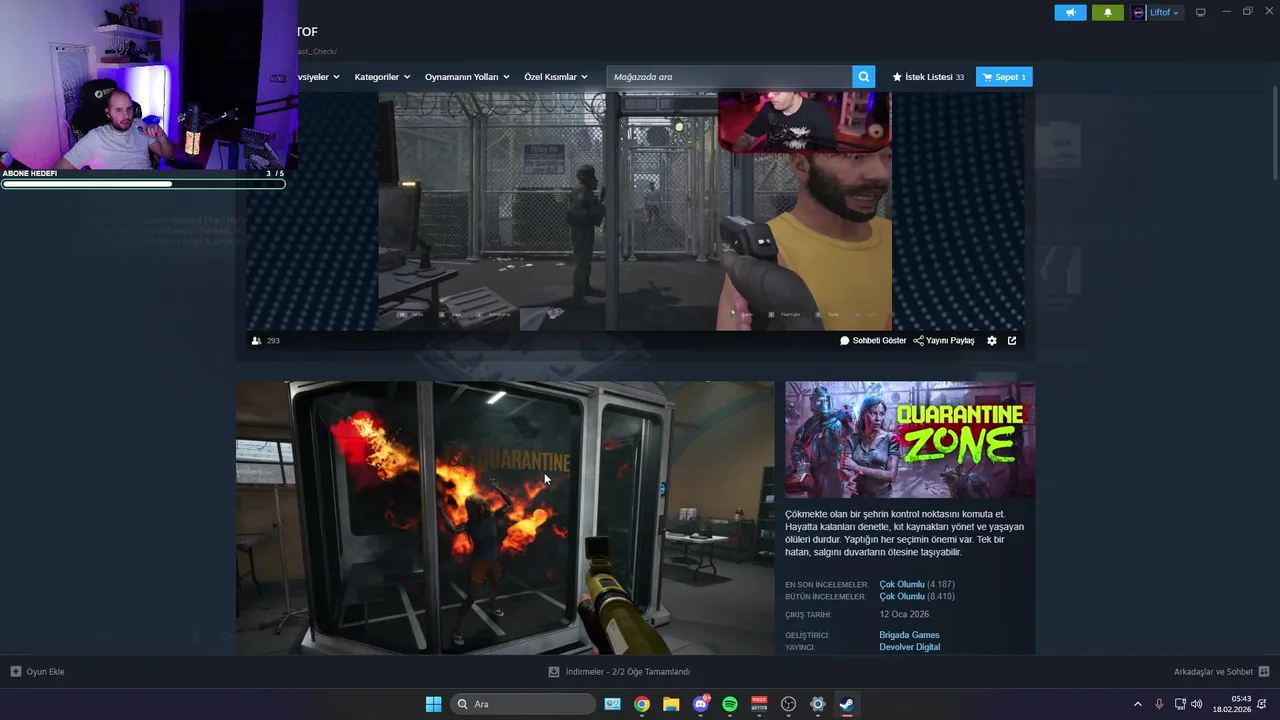The height and width of the screenshot is (720, 1280).
Task: Click the Abone Hedefi progress bar
Action: point(143,184)
